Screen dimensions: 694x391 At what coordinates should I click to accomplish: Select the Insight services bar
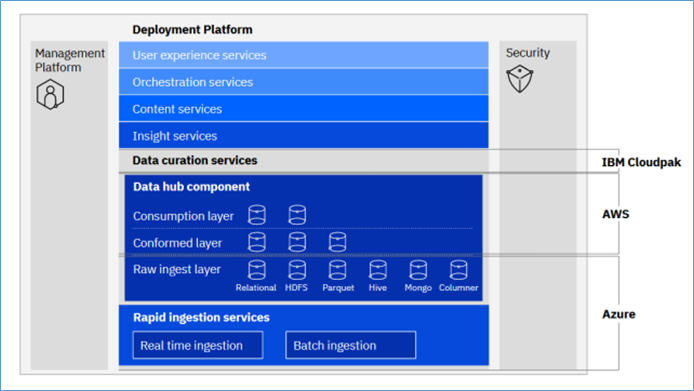[304, 135]
